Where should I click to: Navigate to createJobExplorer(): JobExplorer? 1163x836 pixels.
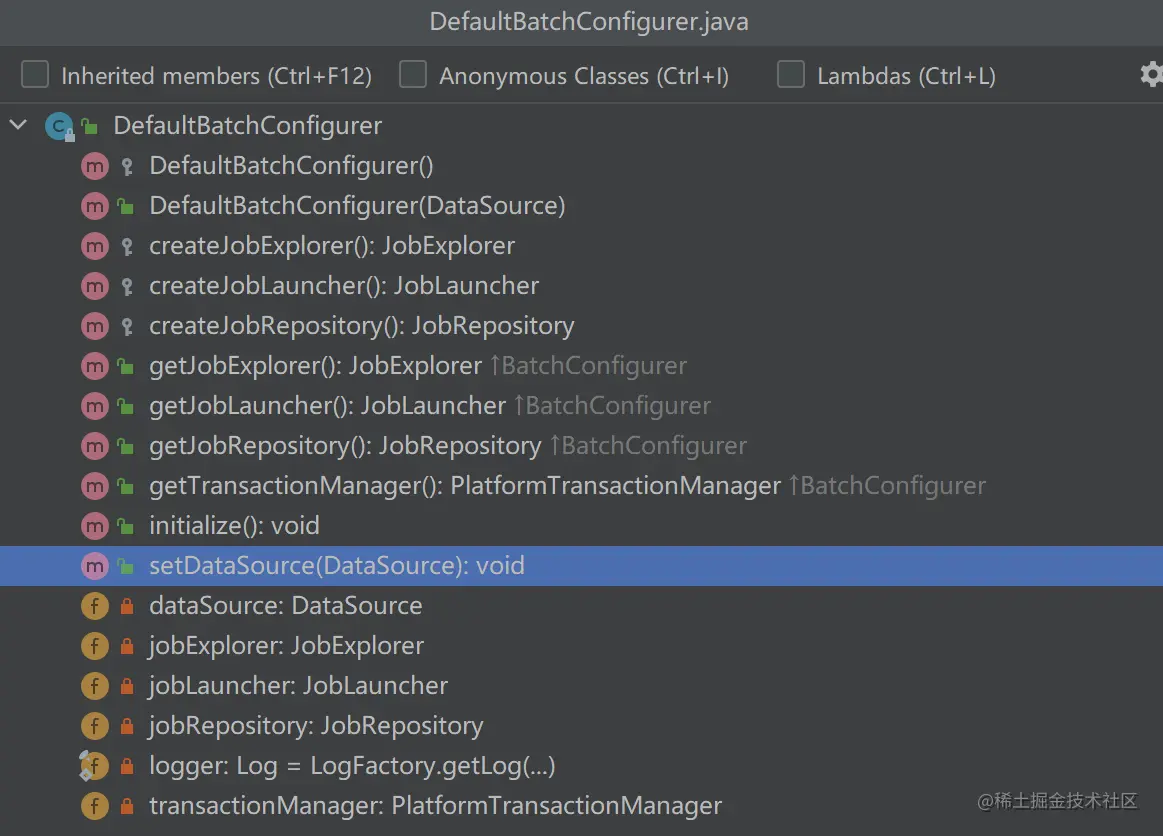point(582,246)
